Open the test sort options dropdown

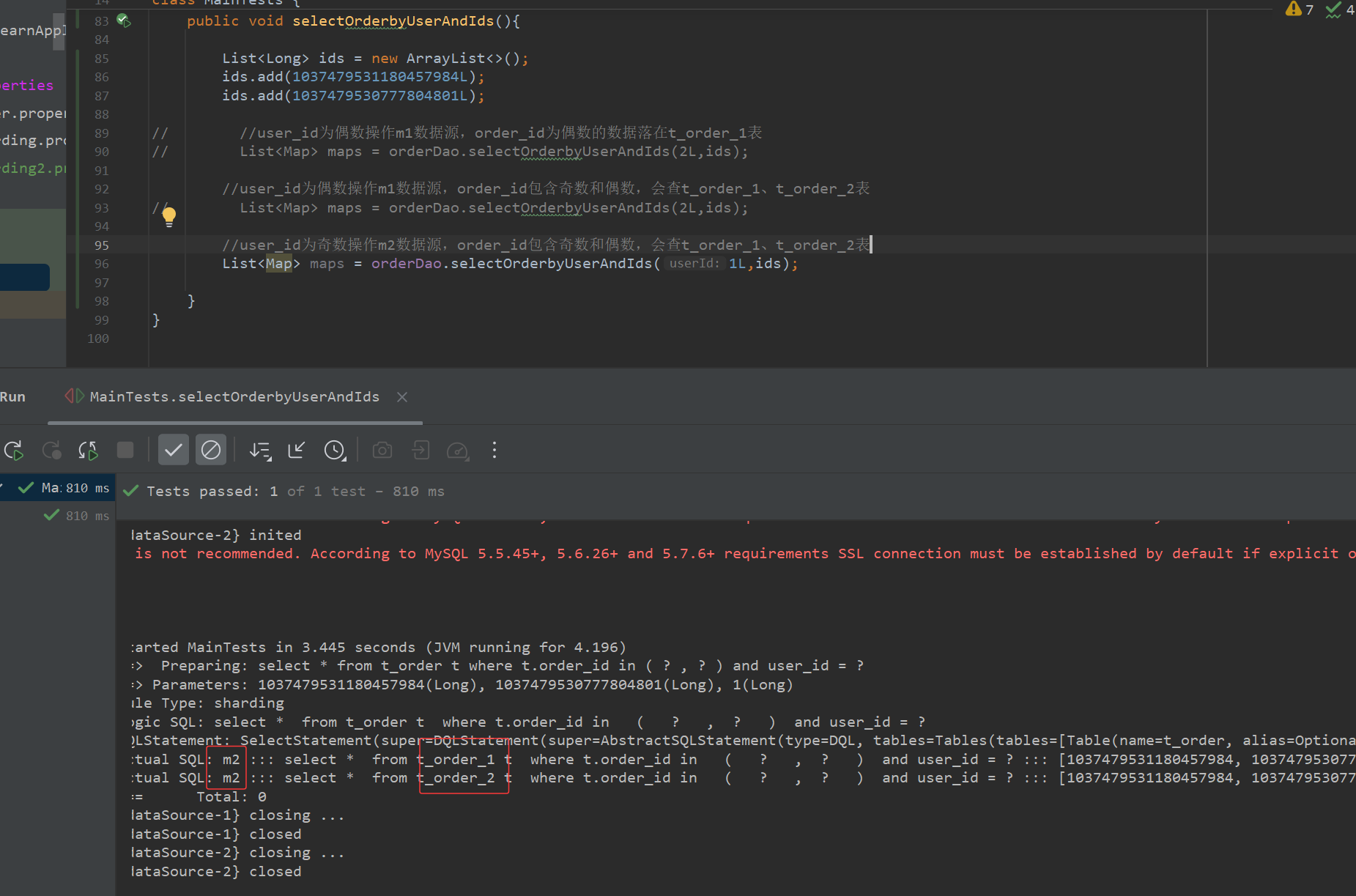click(260, 450)
